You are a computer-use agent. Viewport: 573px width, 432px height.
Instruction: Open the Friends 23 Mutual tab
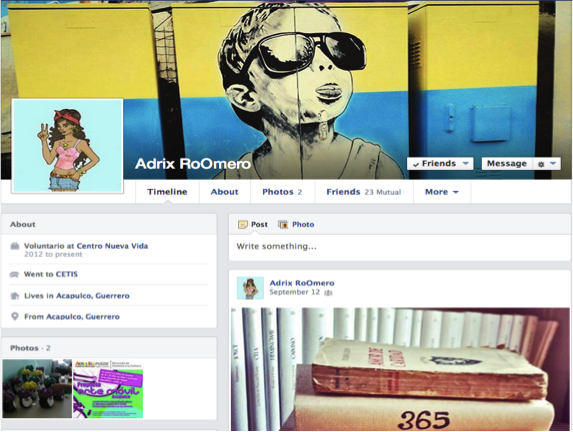tap(364, 192)
